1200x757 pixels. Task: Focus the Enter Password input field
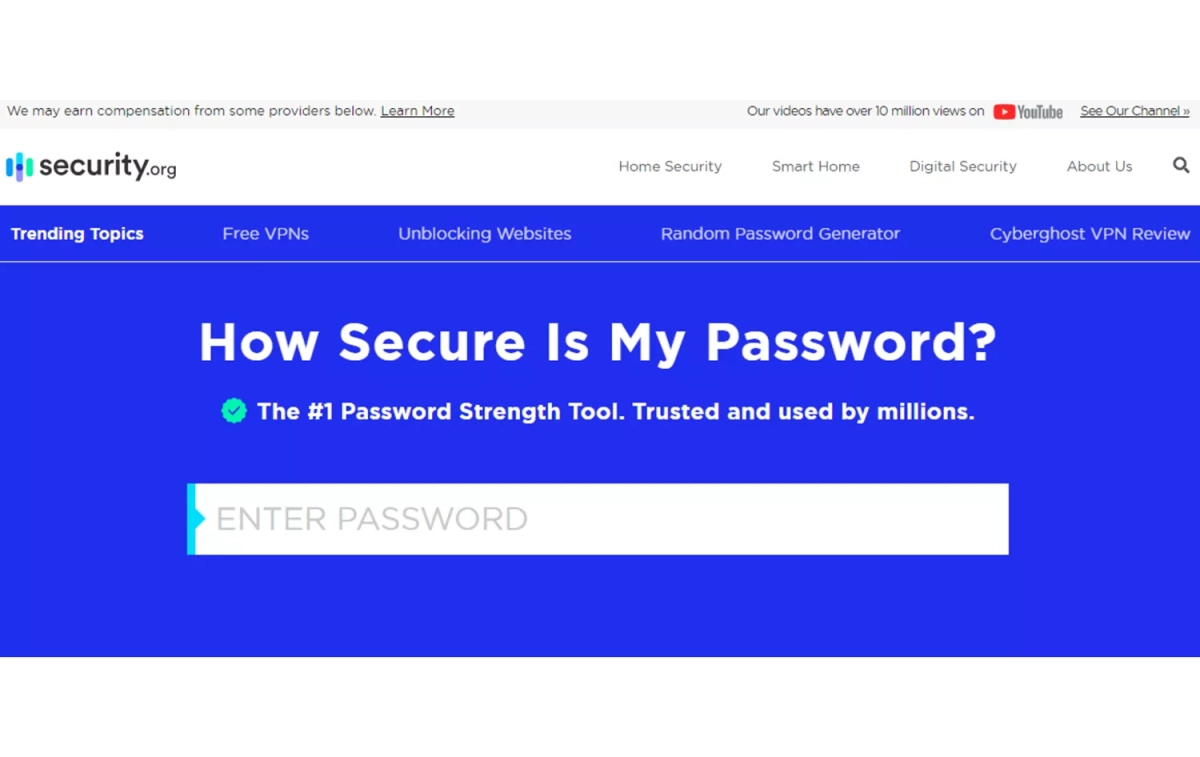(x=600, y=519)
